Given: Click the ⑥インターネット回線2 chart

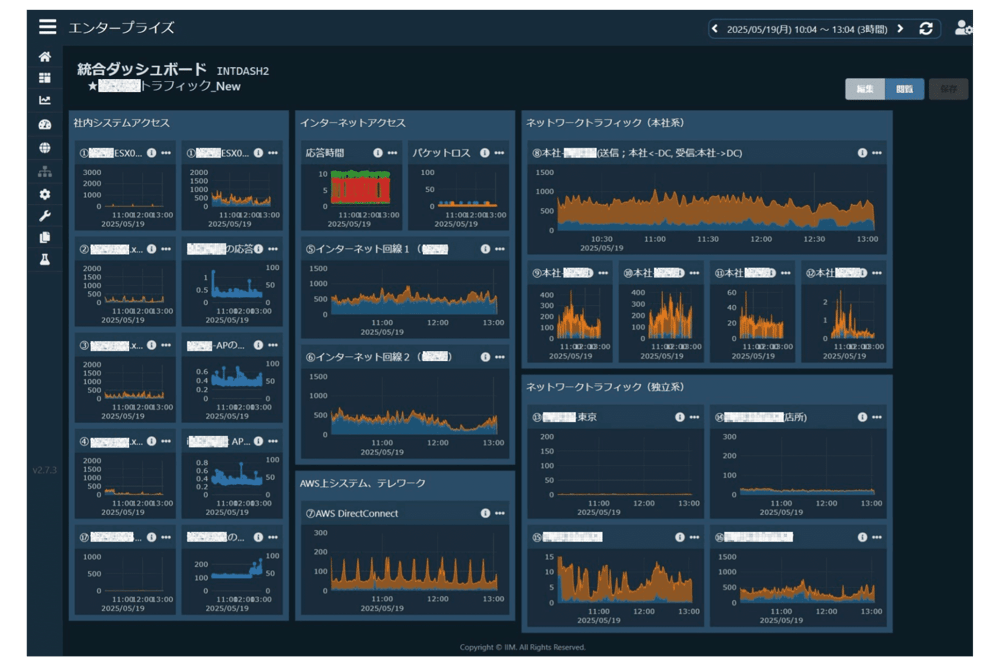Looking at the screenshot, I should pyautogui.click(x=406, y=413).
